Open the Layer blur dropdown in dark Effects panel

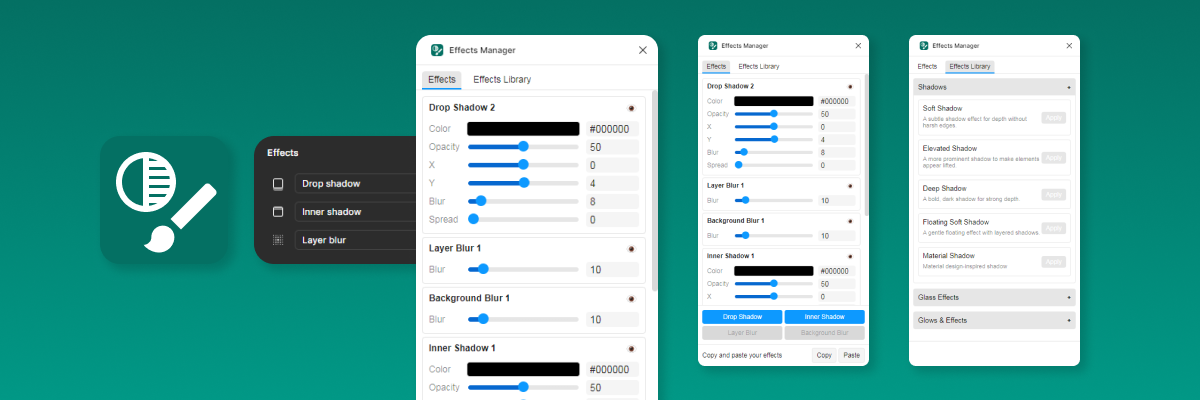coord(355,240)
